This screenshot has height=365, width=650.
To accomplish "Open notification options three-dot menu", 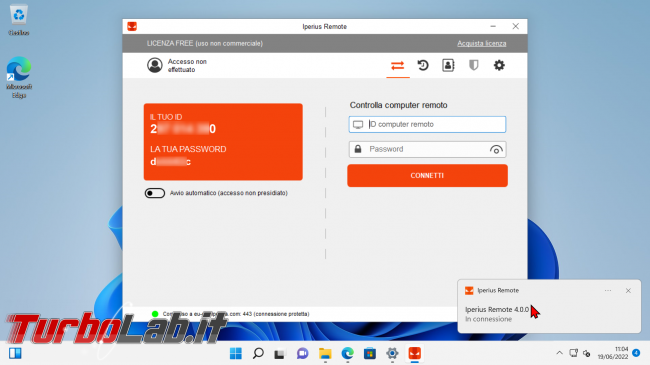I will [608, 290].
